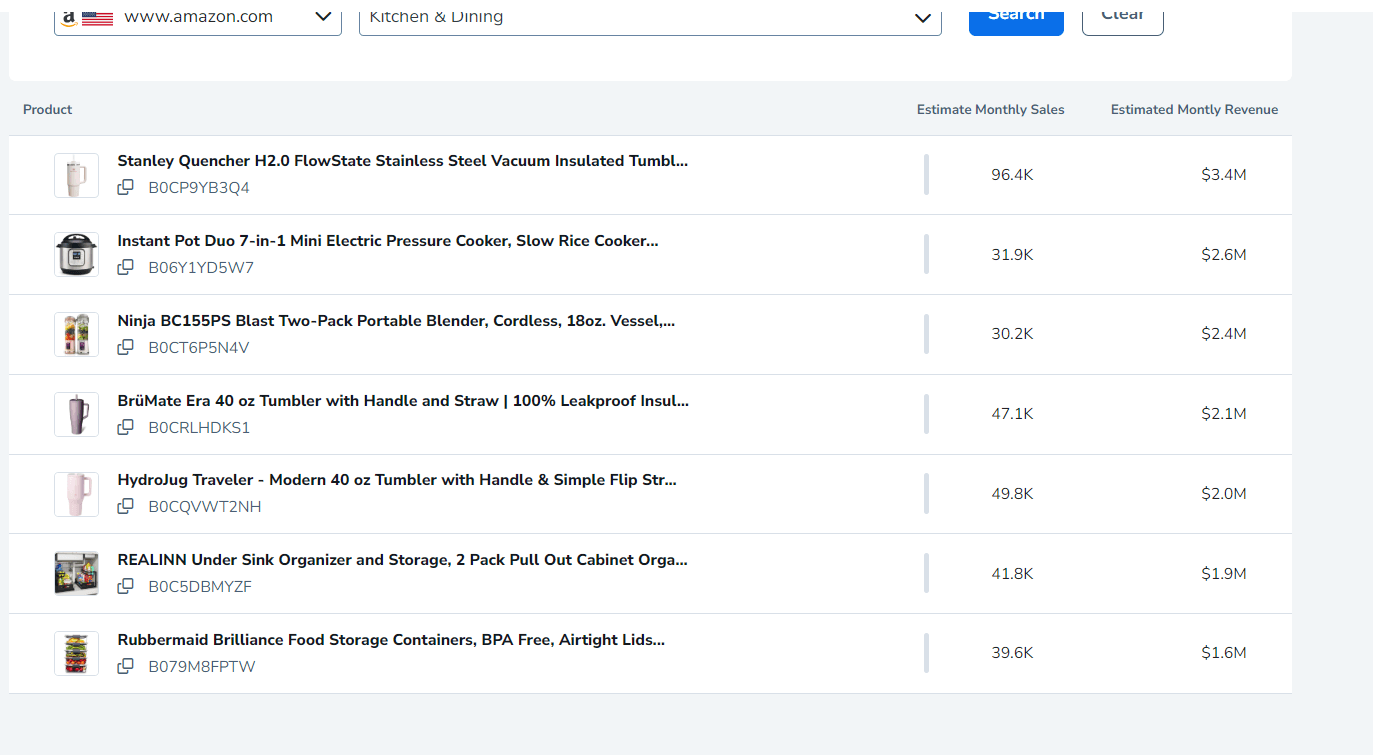Copy ASIN B06Y1YD5W7 with copy icon

(126, 267)
